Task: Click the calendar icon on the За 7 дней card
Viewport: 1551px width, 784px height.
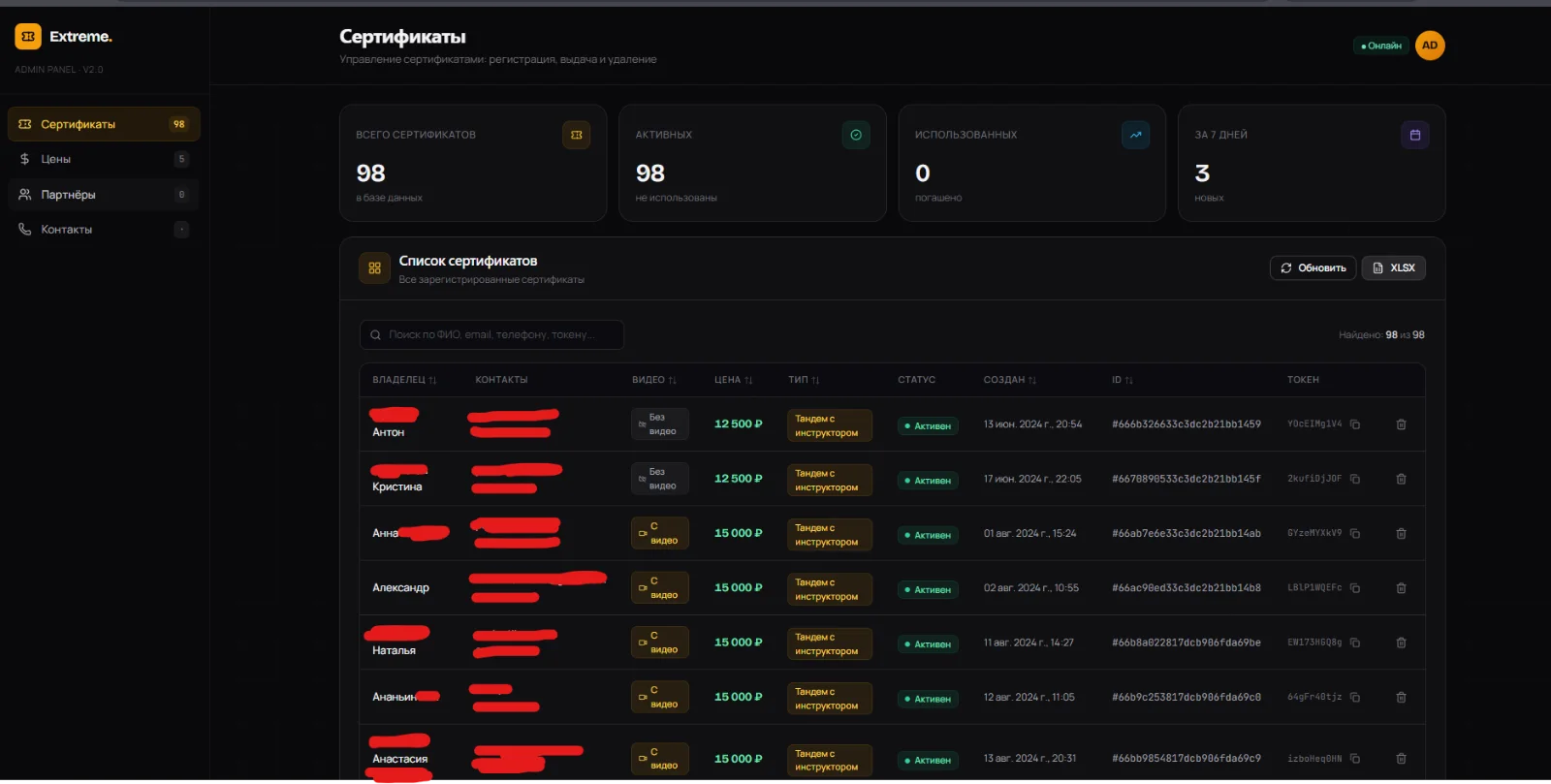Action: (x=1415, y=135)
